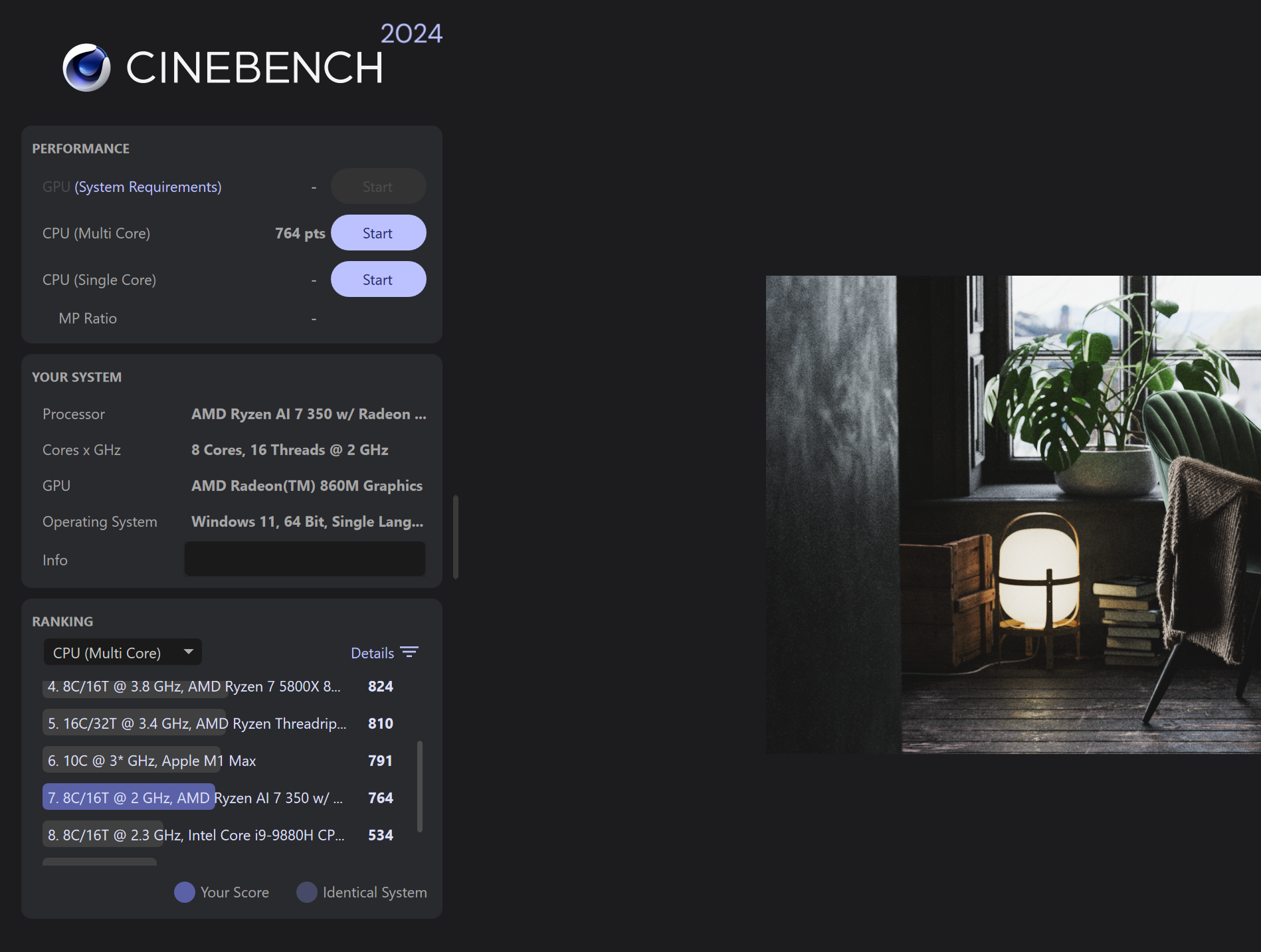Viewport: 1261px width, 952px height.
Task: Click the Identical System legend circle
Action: 307,892
